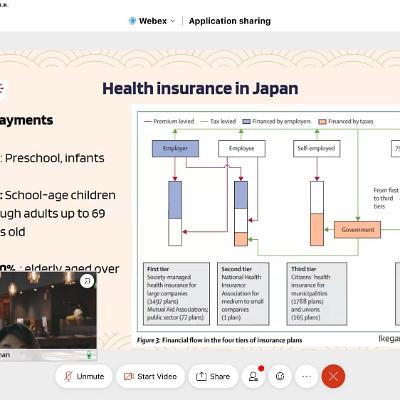
Task: Click the Webex shield logo icon
Action: pos(132,21)
